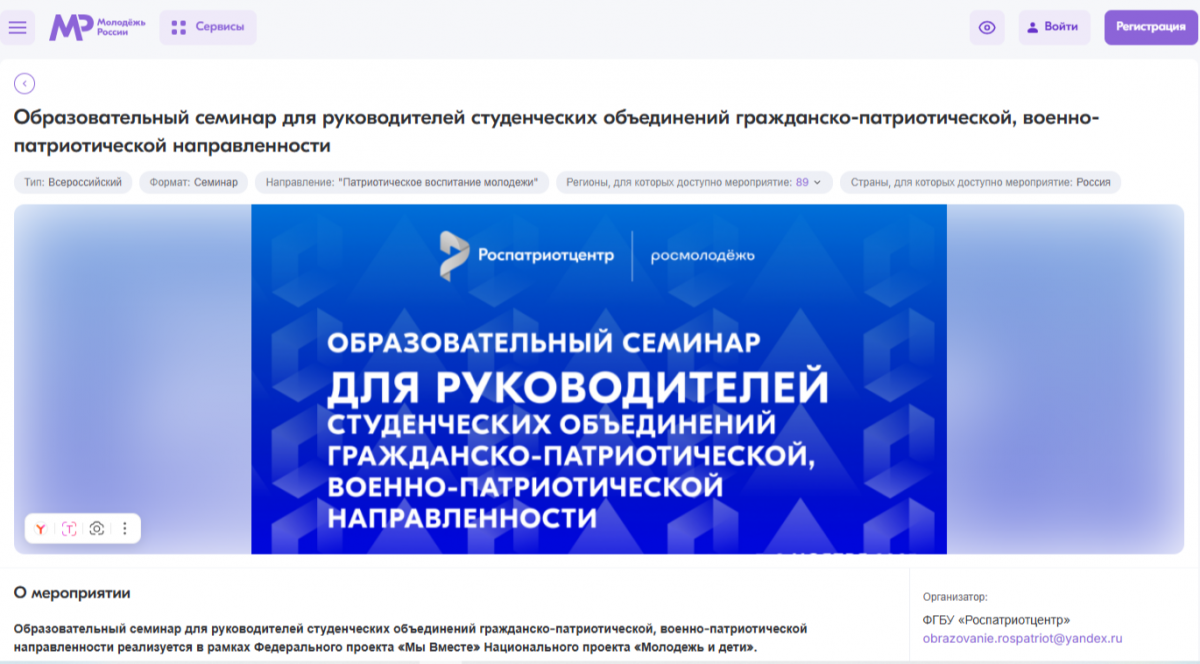Click the Молодёжь России logo

[97, 28]
